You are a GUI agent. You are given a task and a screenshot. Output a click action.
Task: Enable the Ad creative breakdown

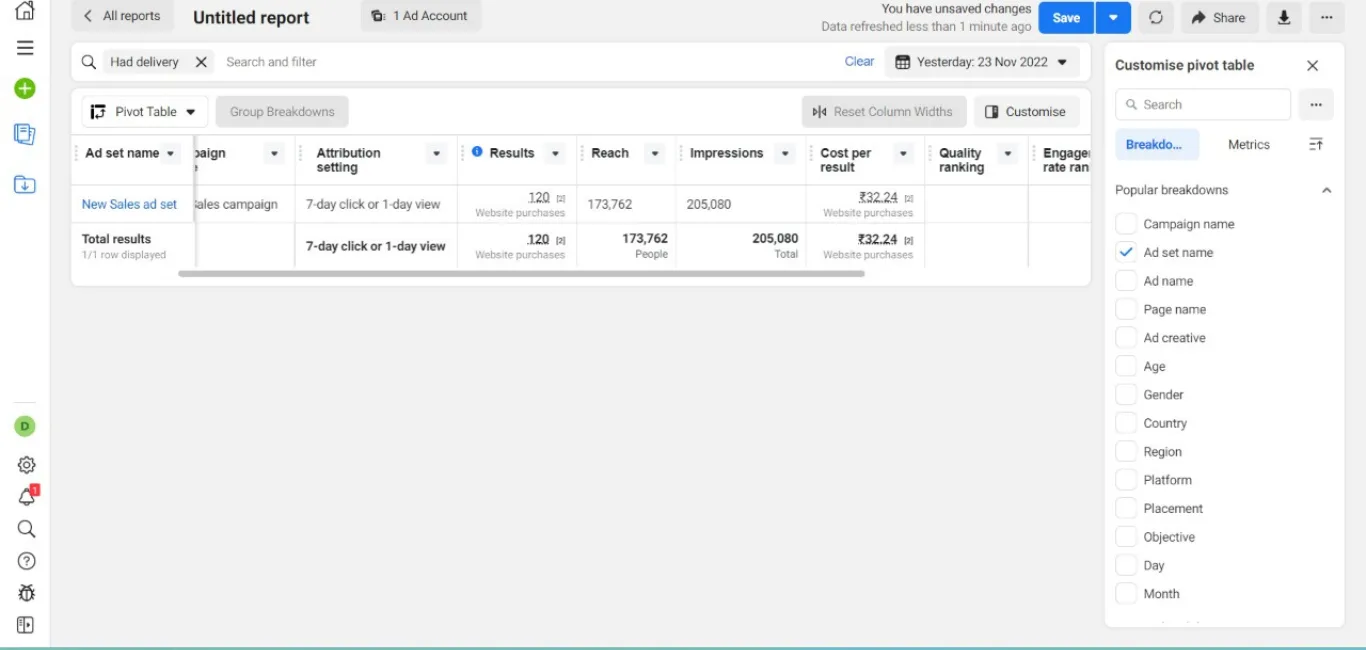[1126, 338]
